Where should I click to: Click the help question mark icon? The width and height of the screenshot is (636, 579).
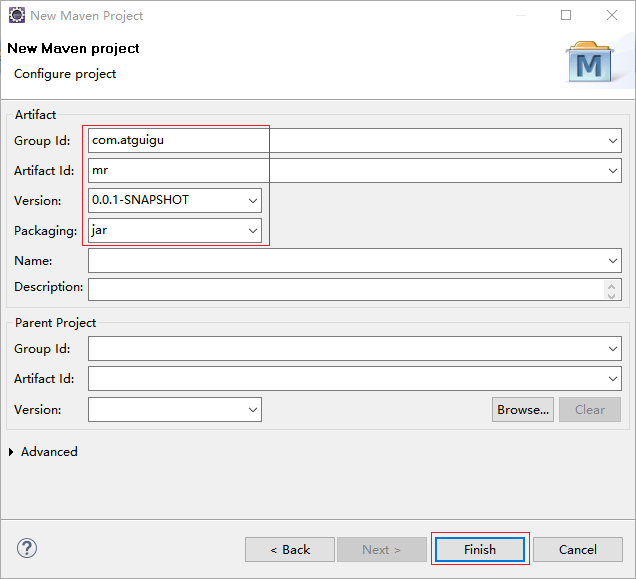[x=27, y=548]
